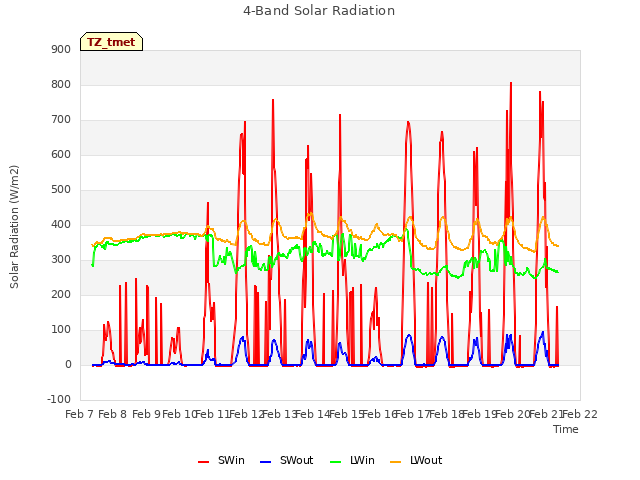Click the red SWin legend swatch

203,462
